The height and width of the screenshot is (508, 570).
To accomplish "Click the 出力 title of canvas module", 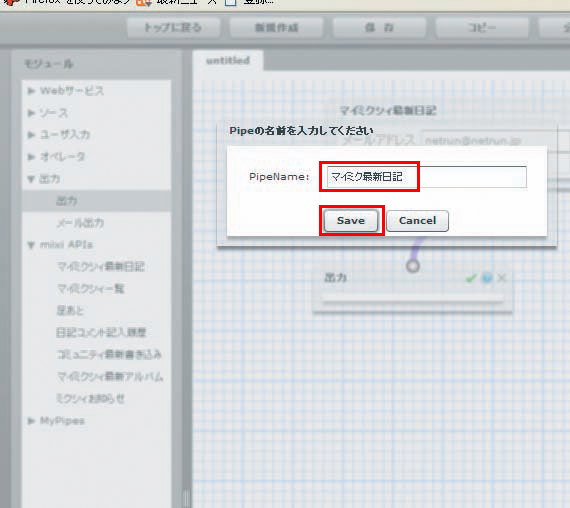I will point(335,278).
